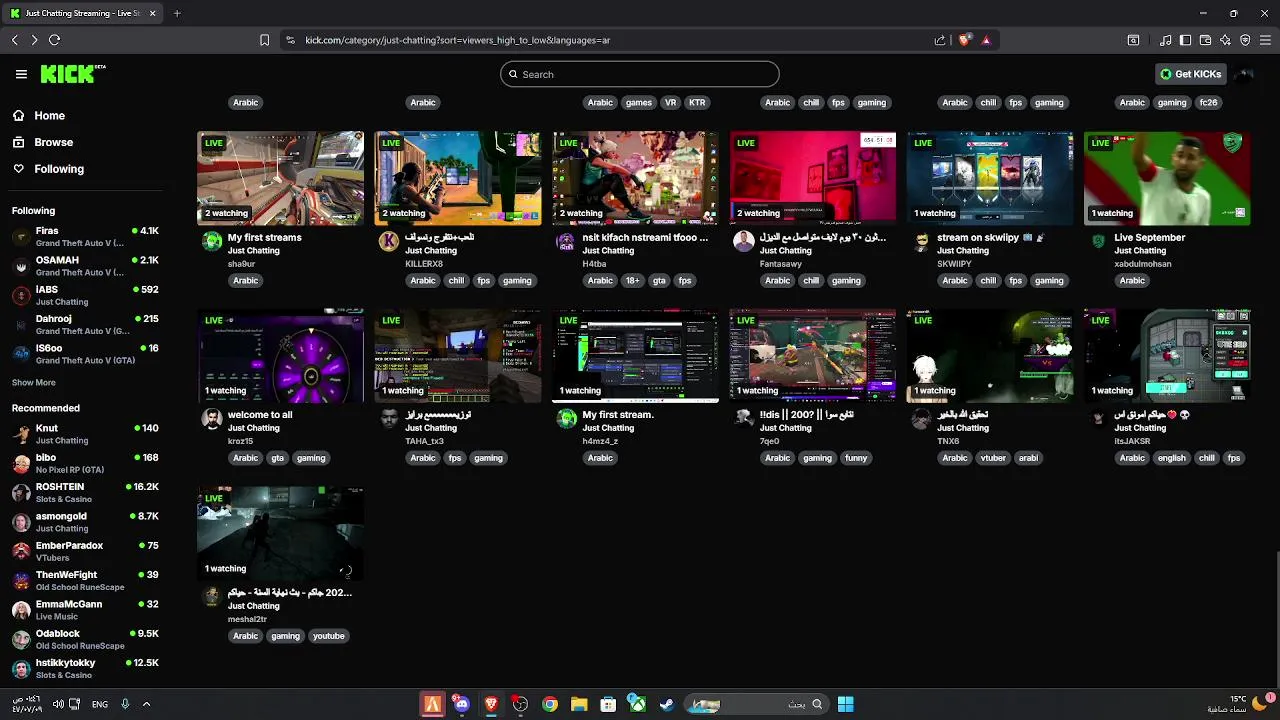The image size is (1280, 720).
Task: Bookmark this page icon
Action: (x=264, y=40)
